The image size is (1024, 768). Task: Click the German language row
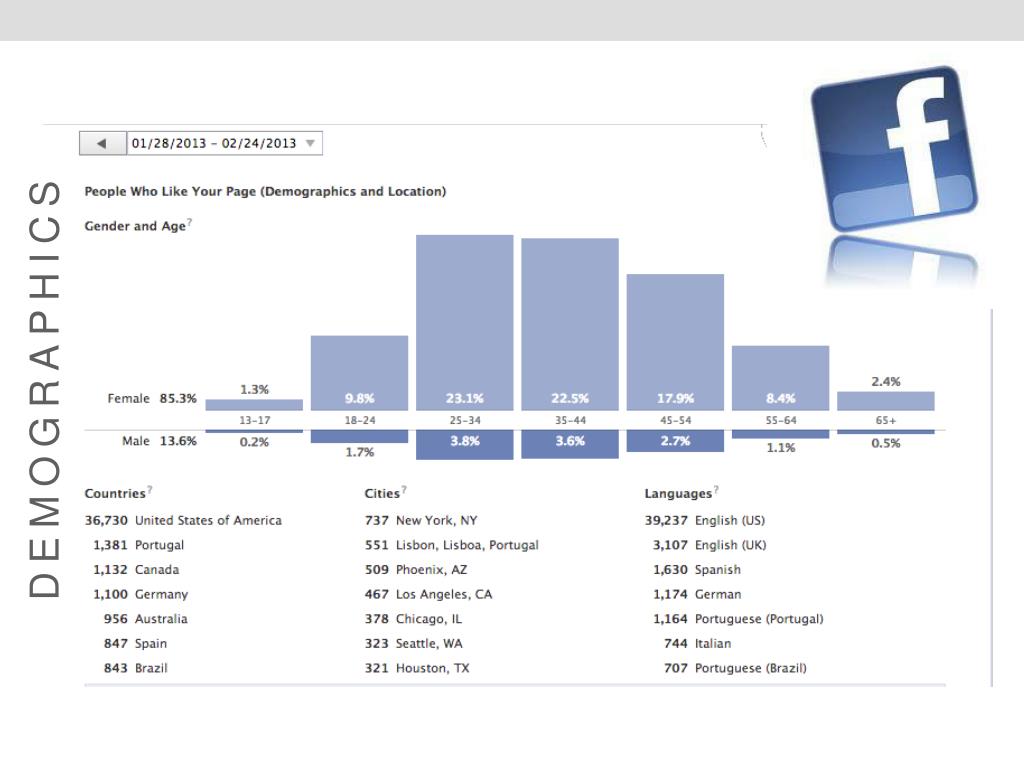(x=697, y=595)
